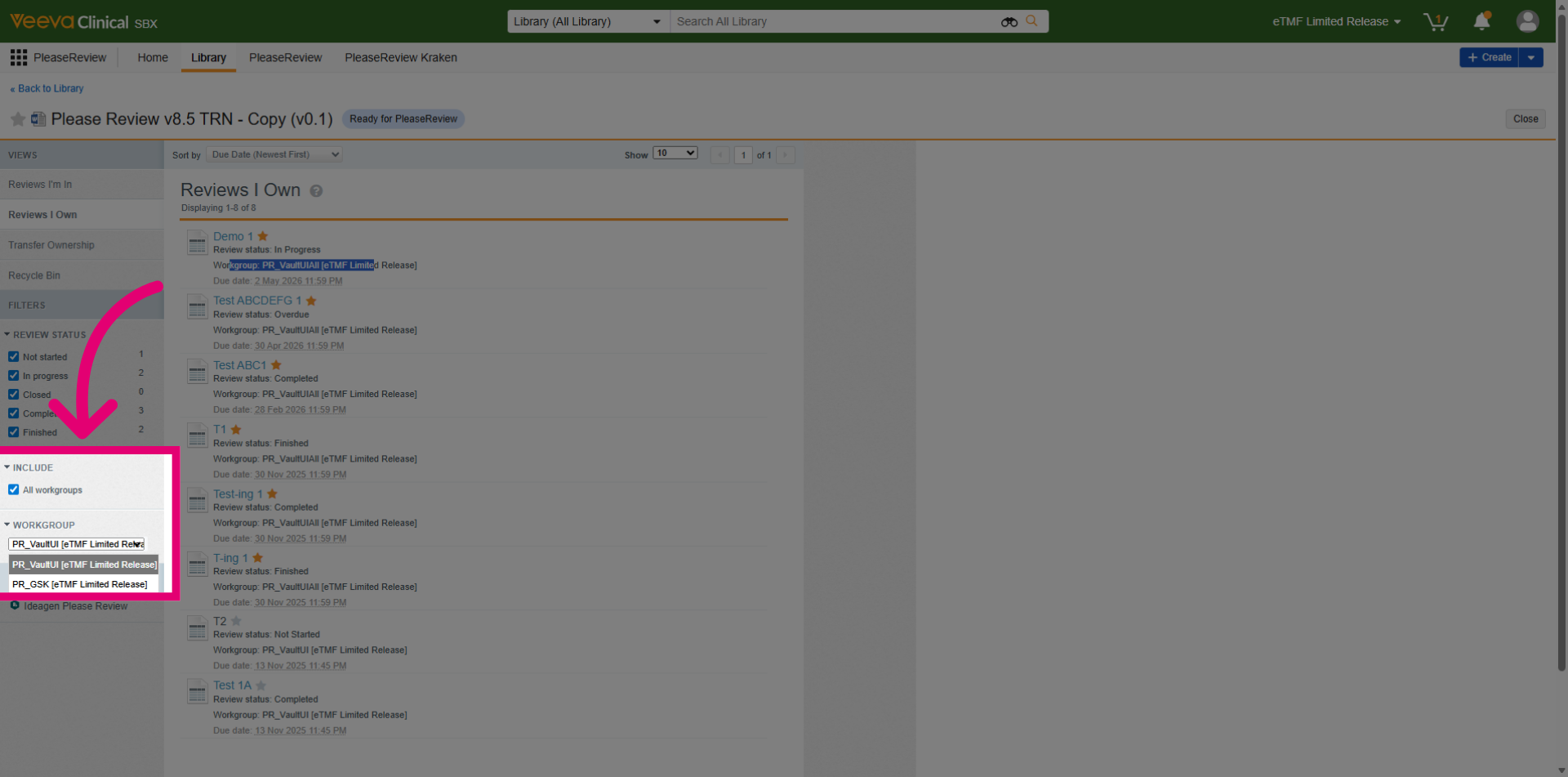Image resolution: width=1568 pixels, height=777 pixels.
Task: Click the help icon next to Reviews I Own
Action: (x=316, y=191)
